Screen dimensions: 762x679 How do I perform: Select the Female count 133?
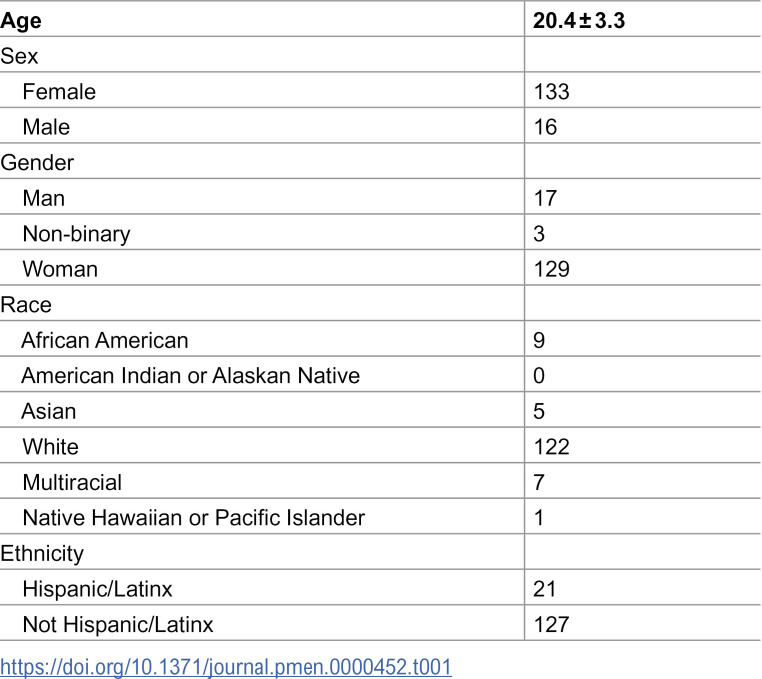[551, 92]
